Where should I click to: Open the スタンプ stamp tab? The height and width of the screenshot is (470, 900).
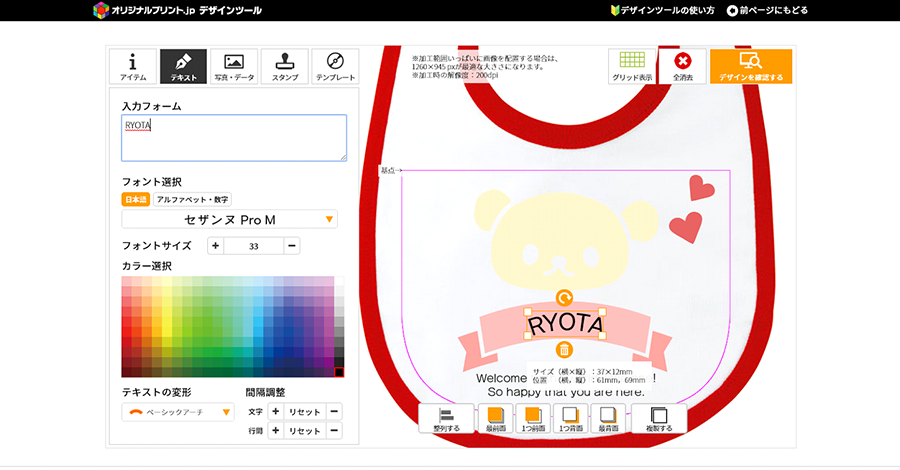coord(284,67)
